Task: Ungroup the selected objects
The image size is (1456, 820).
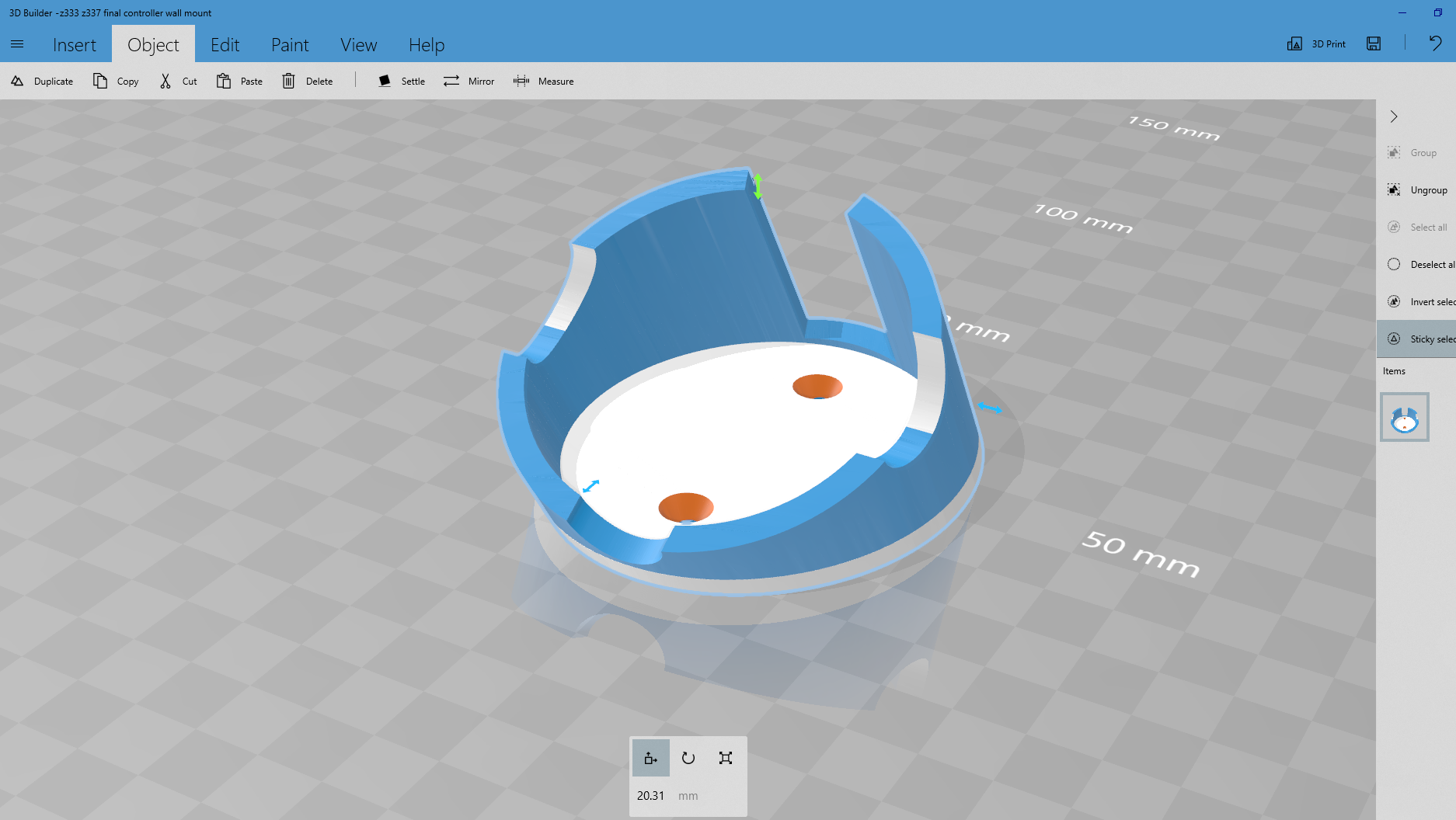Action: (1416, 190)
